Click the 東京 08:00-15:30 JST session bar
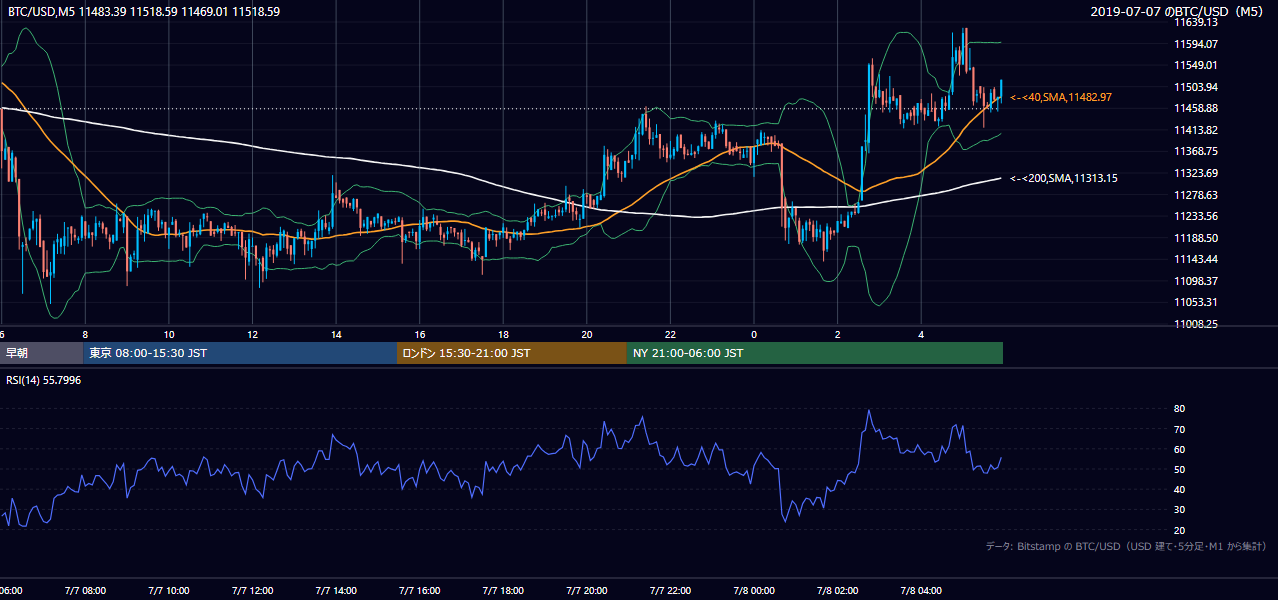 [240, 353]
